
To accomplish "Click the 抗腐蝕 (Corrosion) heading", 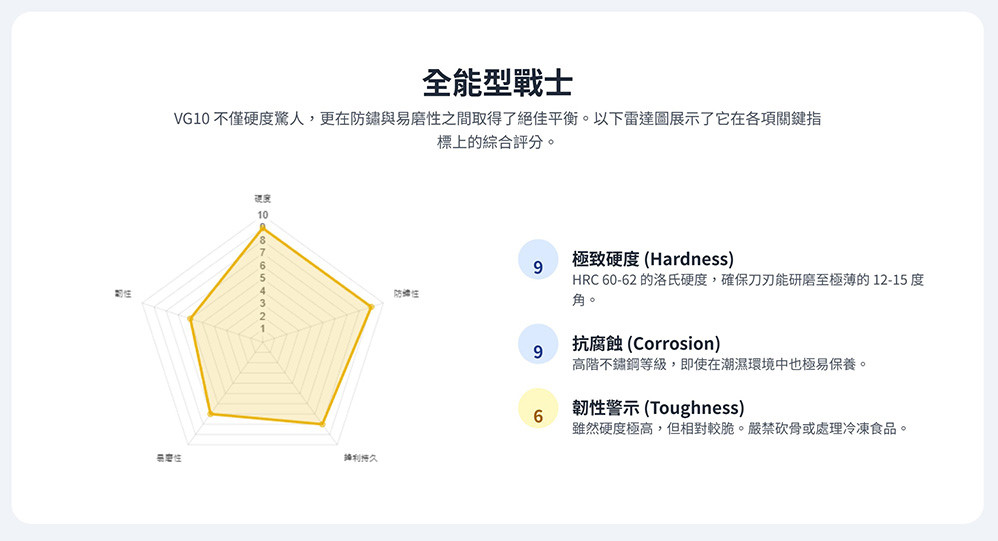I will tap(645, 343).
